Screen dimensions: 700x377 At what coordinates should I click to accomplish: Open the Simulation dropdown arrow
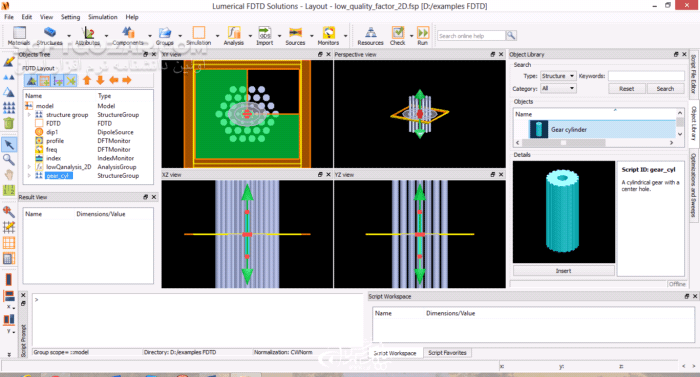pos(217,35)
